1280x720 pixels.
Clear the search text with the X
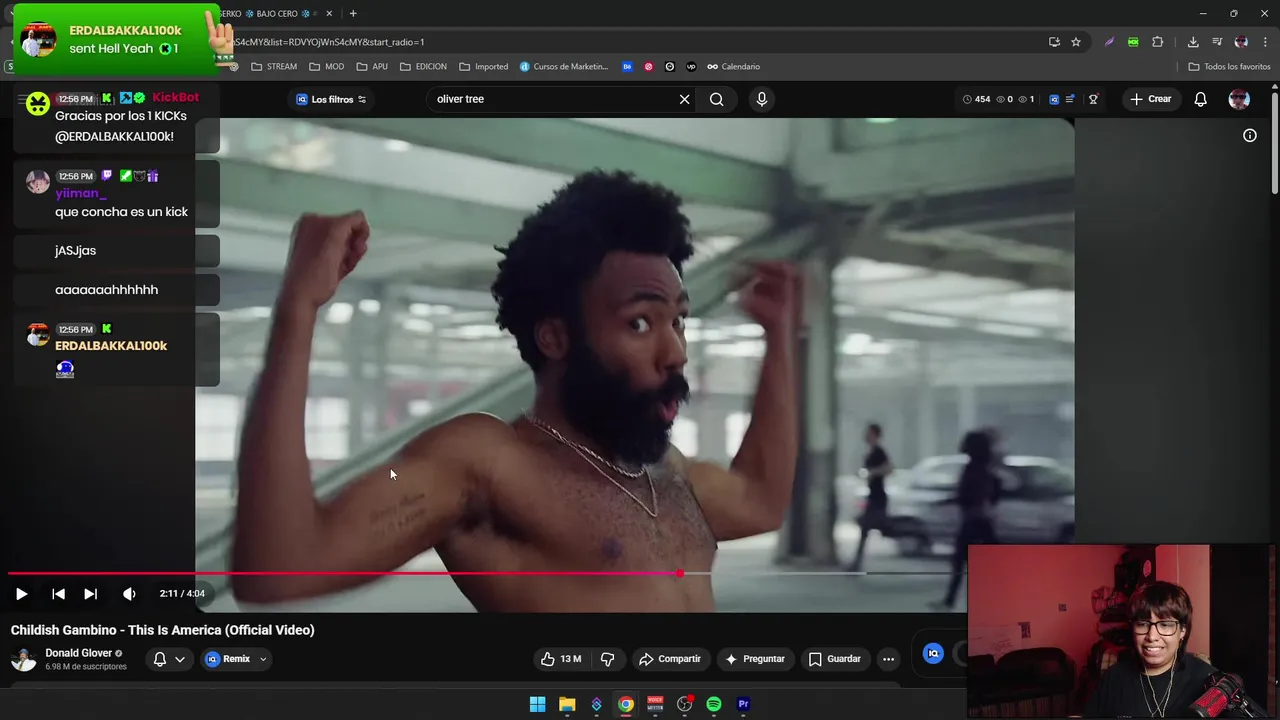(x=685, y=99)
